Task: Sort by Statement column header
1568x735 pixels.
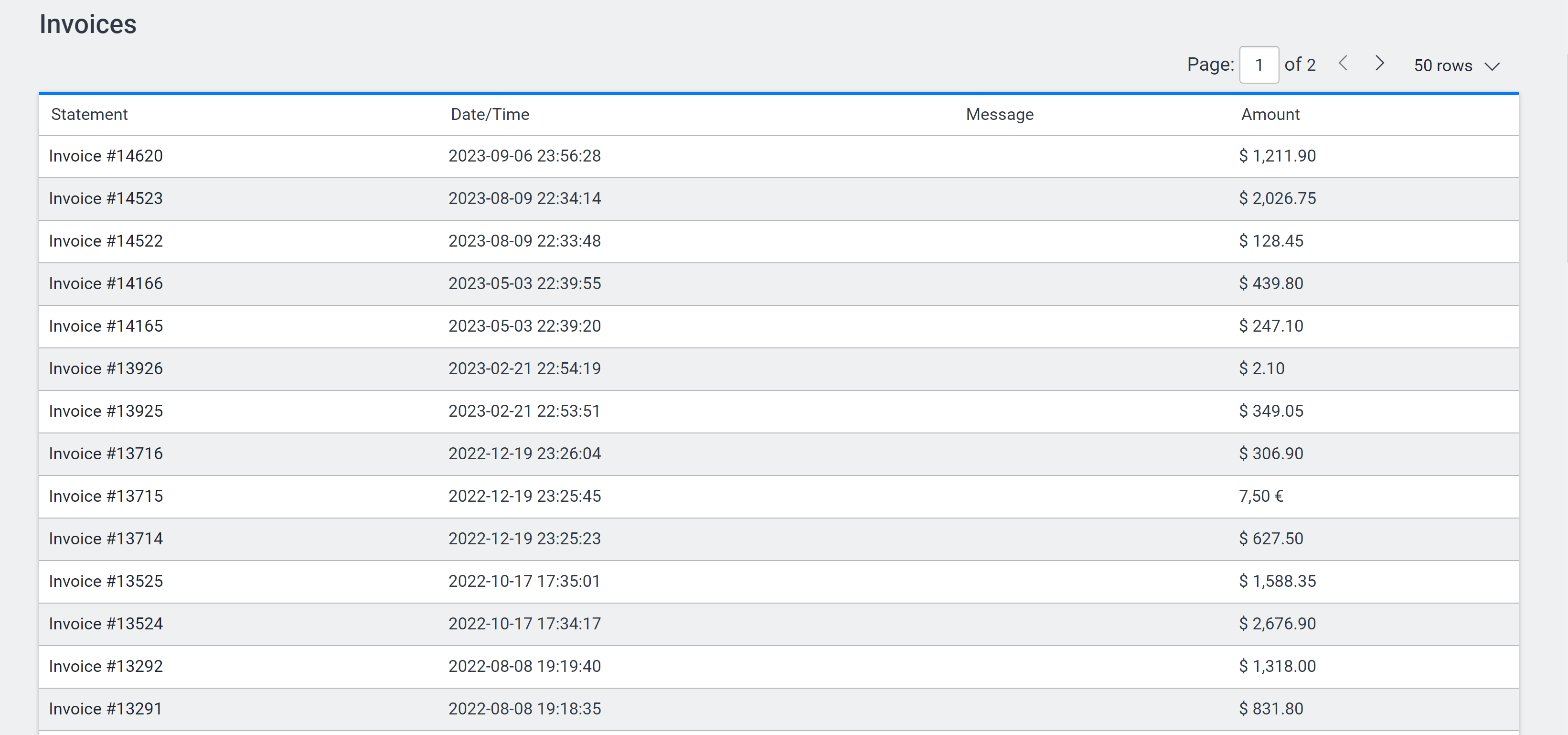Action: coord(89,115)
